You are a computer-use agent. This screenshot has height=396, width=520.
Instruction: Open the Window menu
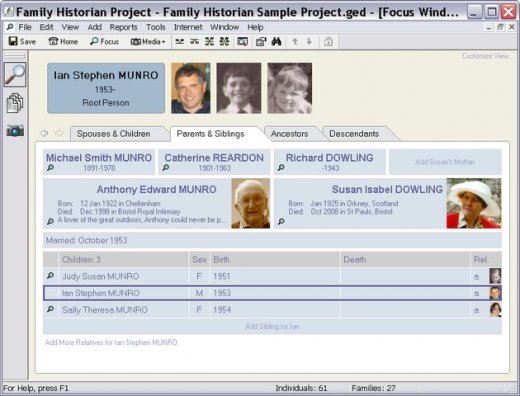point(224,27)
